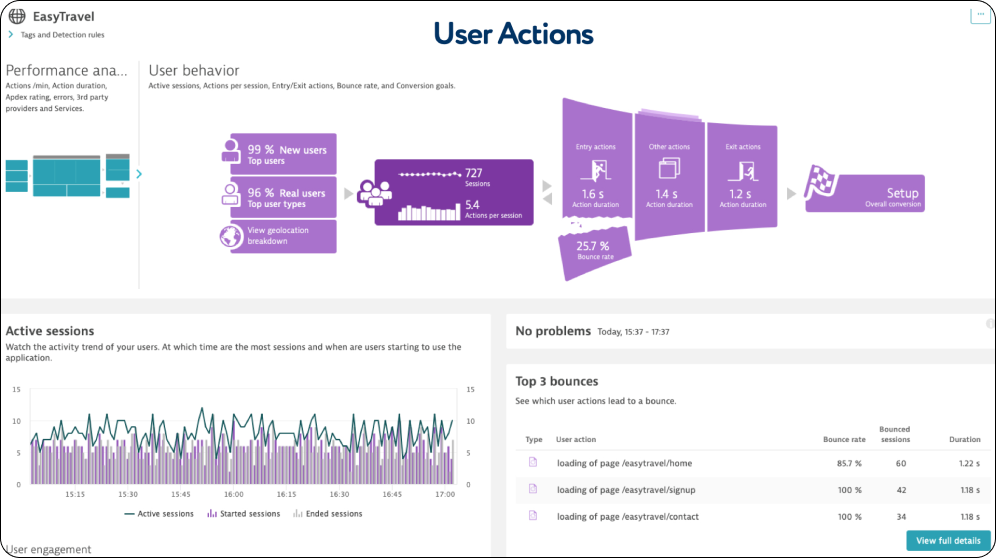
Task: Click the geolocation breakdown globe icon
Action: (x=230, y=236)
